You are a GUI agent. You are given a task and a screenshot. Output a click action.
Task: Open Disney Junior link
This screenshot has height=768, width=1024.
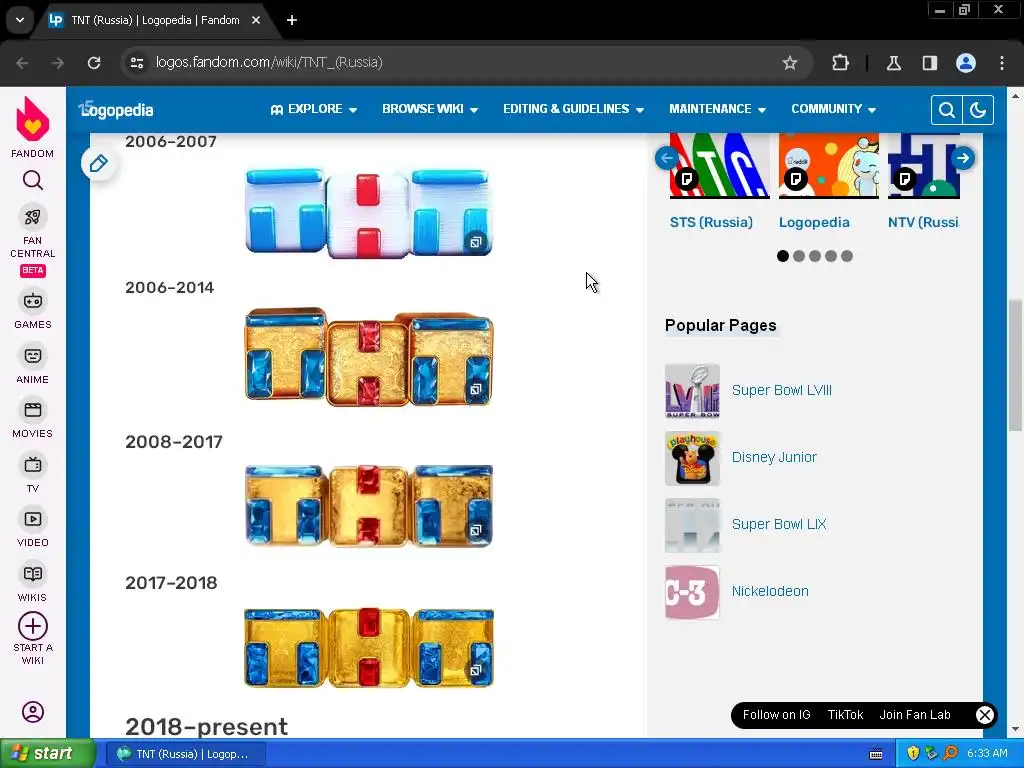coord(774,457)
